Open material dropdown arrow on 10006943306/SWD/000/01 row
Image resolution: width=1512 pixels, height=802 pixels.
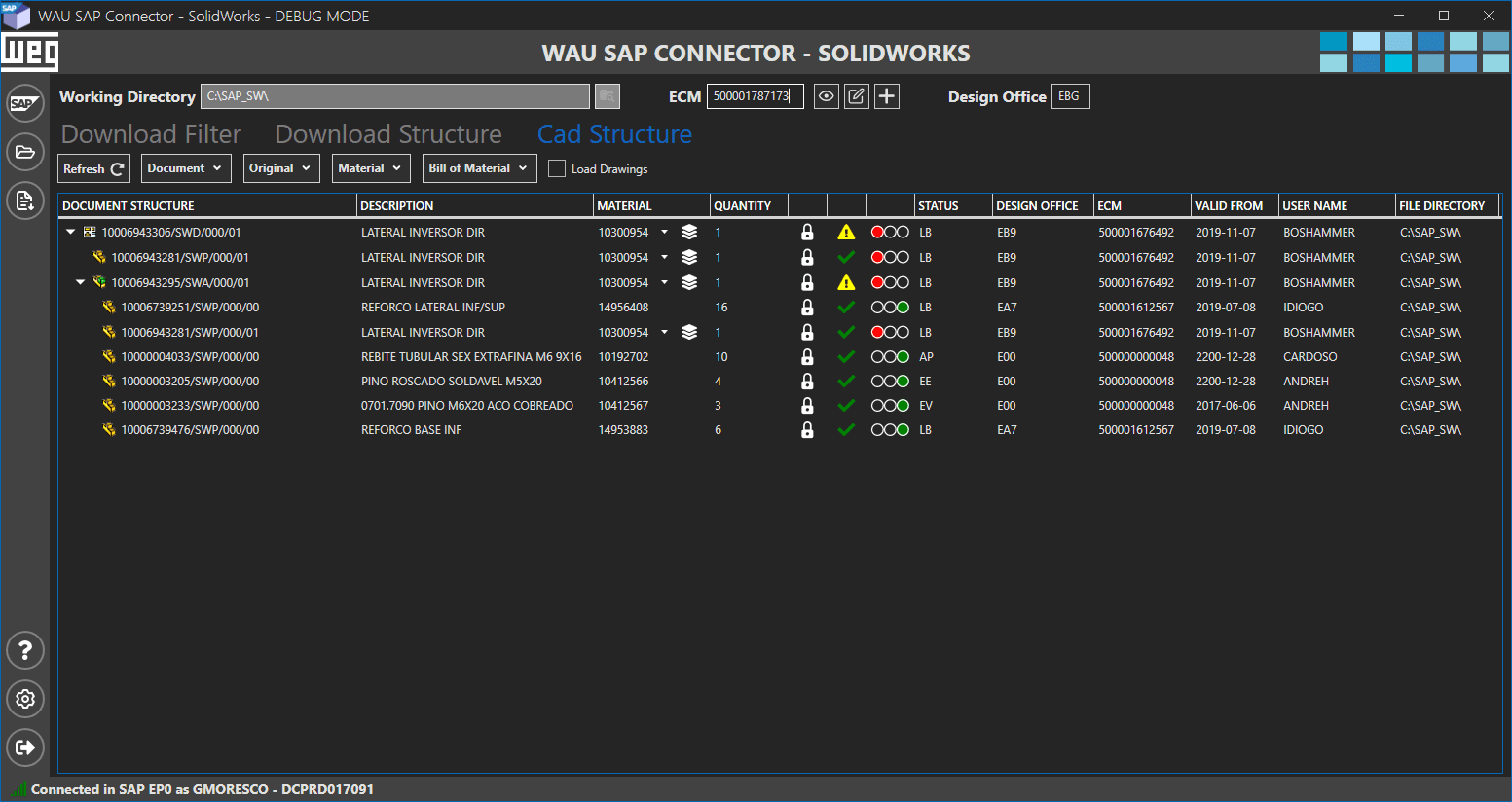(x=664, y=232)
